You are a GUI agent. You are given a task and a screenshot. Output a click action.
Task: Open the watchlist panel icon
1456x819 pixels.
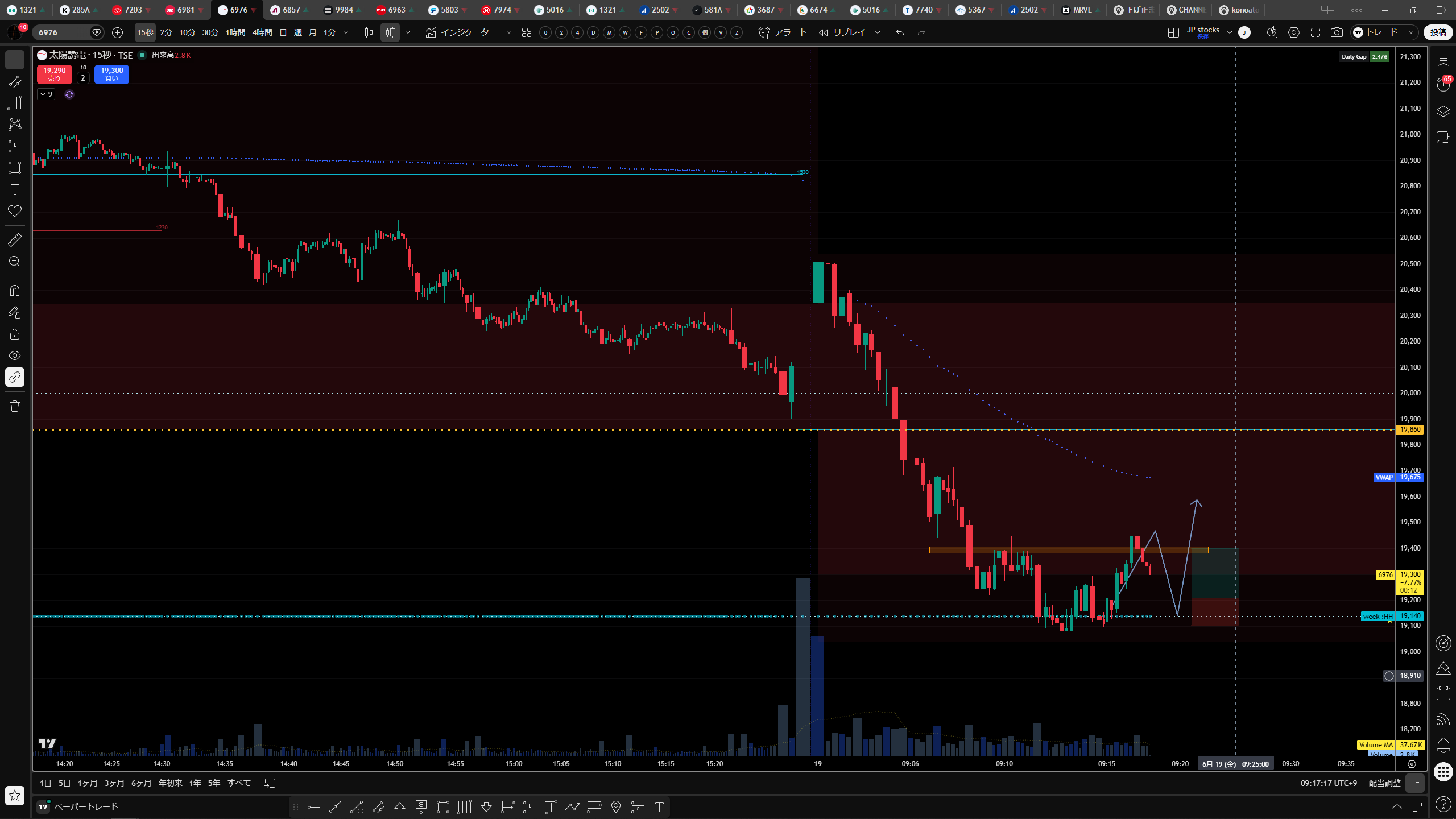(x=1443, y=60)
